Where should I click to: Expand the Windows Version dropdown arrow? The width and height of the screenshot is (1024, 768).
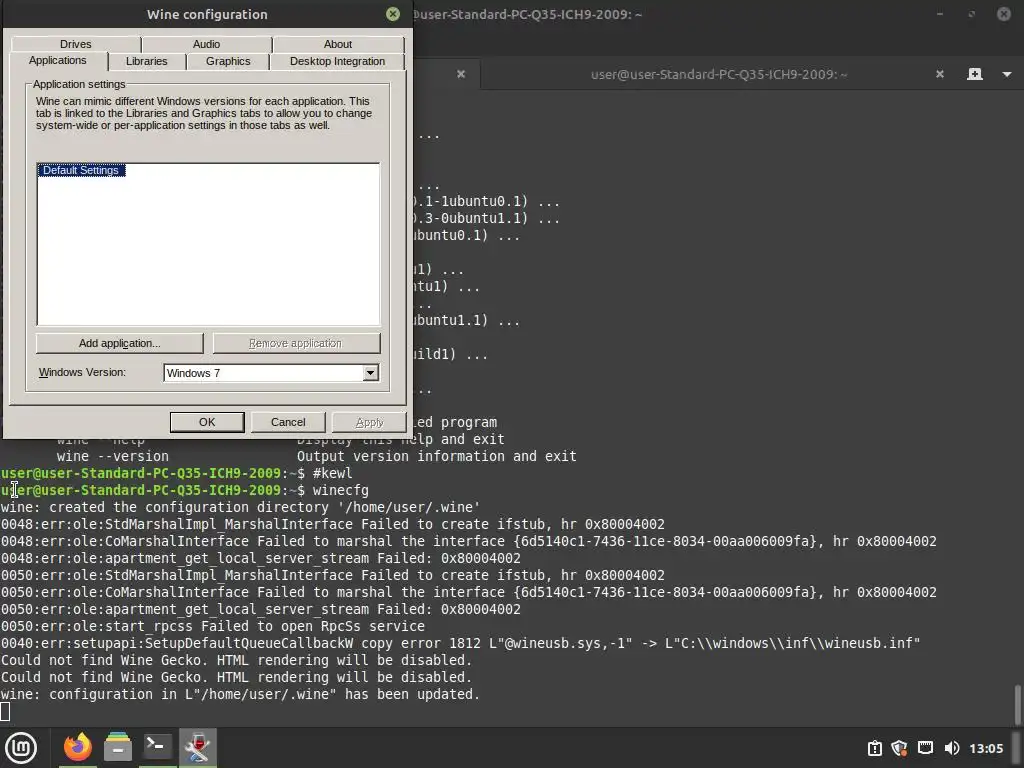(370, 373)
